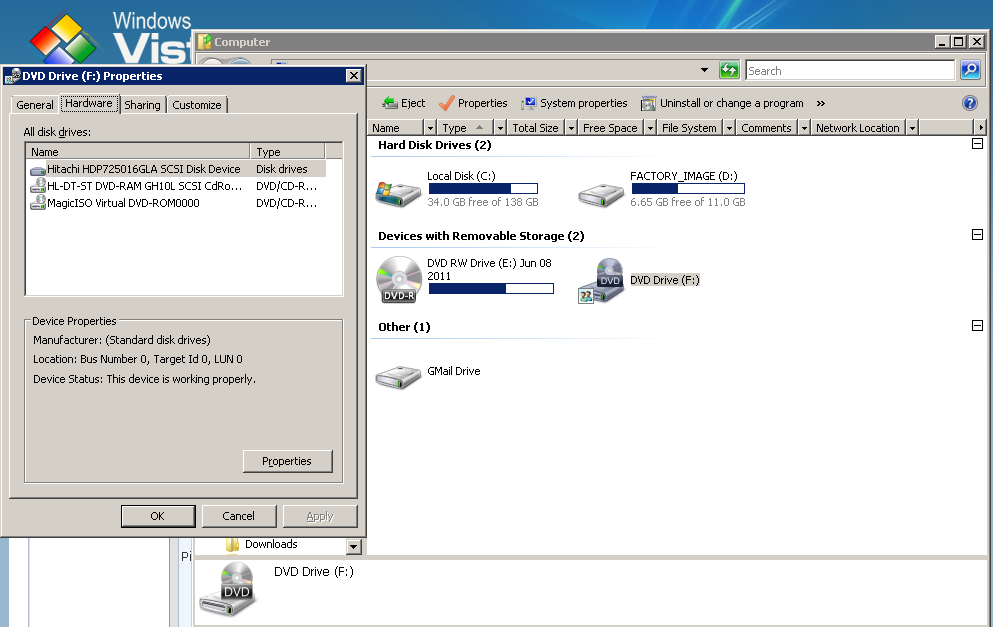Screen dimensions: 993x627
Task: Open the Comments column dropdown arrow
Action: pyautogui.click(x=804, y=128)
